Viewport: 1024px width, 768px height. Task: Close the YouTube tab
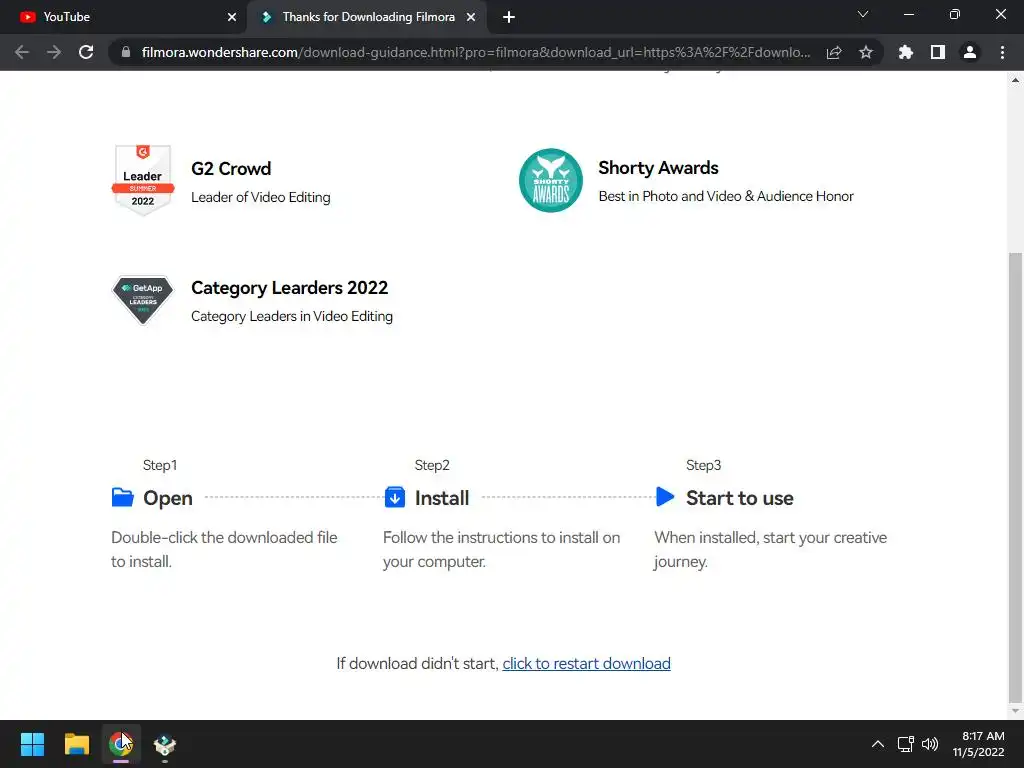click(x=232, y=18)
